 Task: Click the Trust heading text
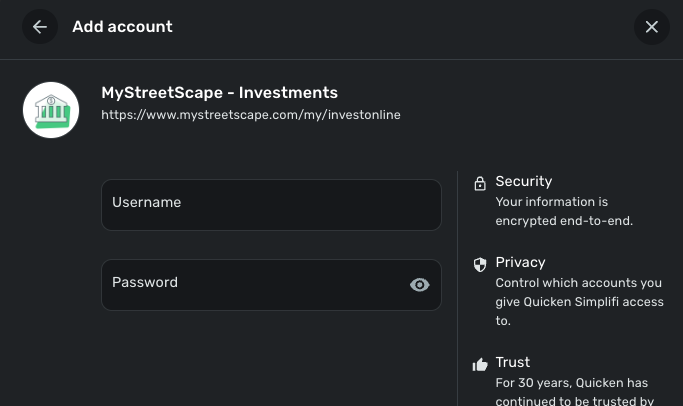tap(513, 362)
